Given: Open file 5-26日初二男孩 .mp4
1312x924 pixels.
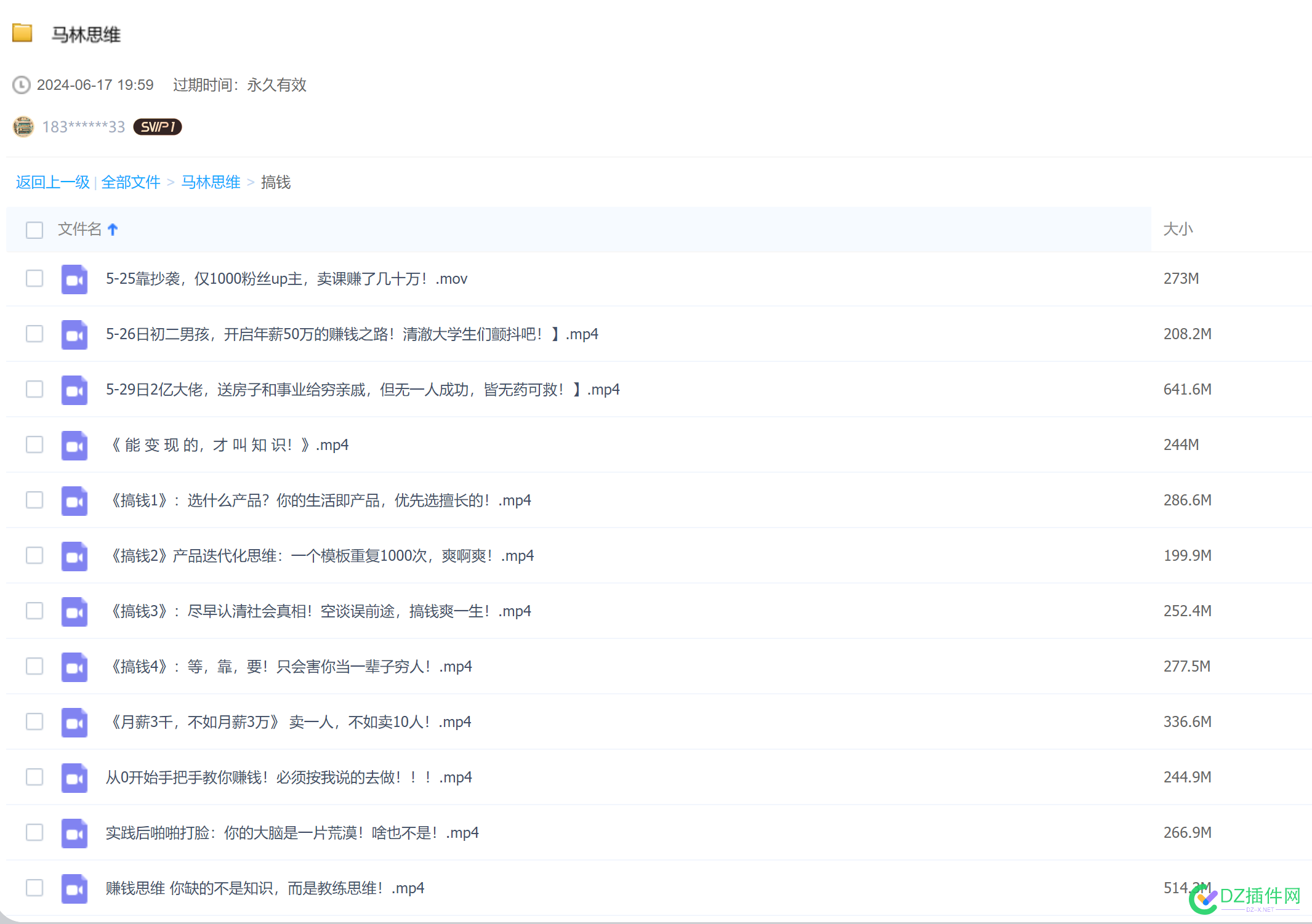Looking at the screenshot, I should pyautogui.click(x=352, y=334).
